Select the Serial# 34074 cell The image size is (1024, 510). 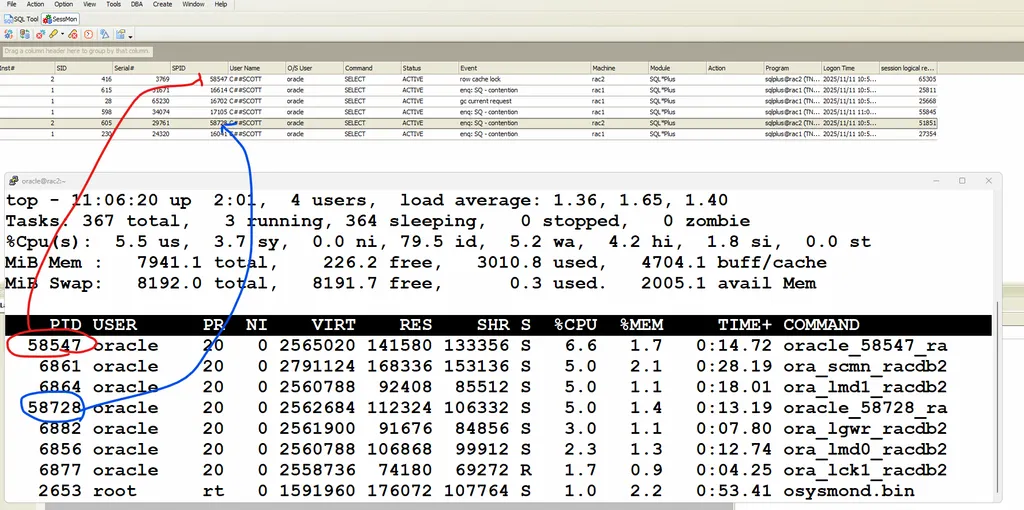click(141, 112)
